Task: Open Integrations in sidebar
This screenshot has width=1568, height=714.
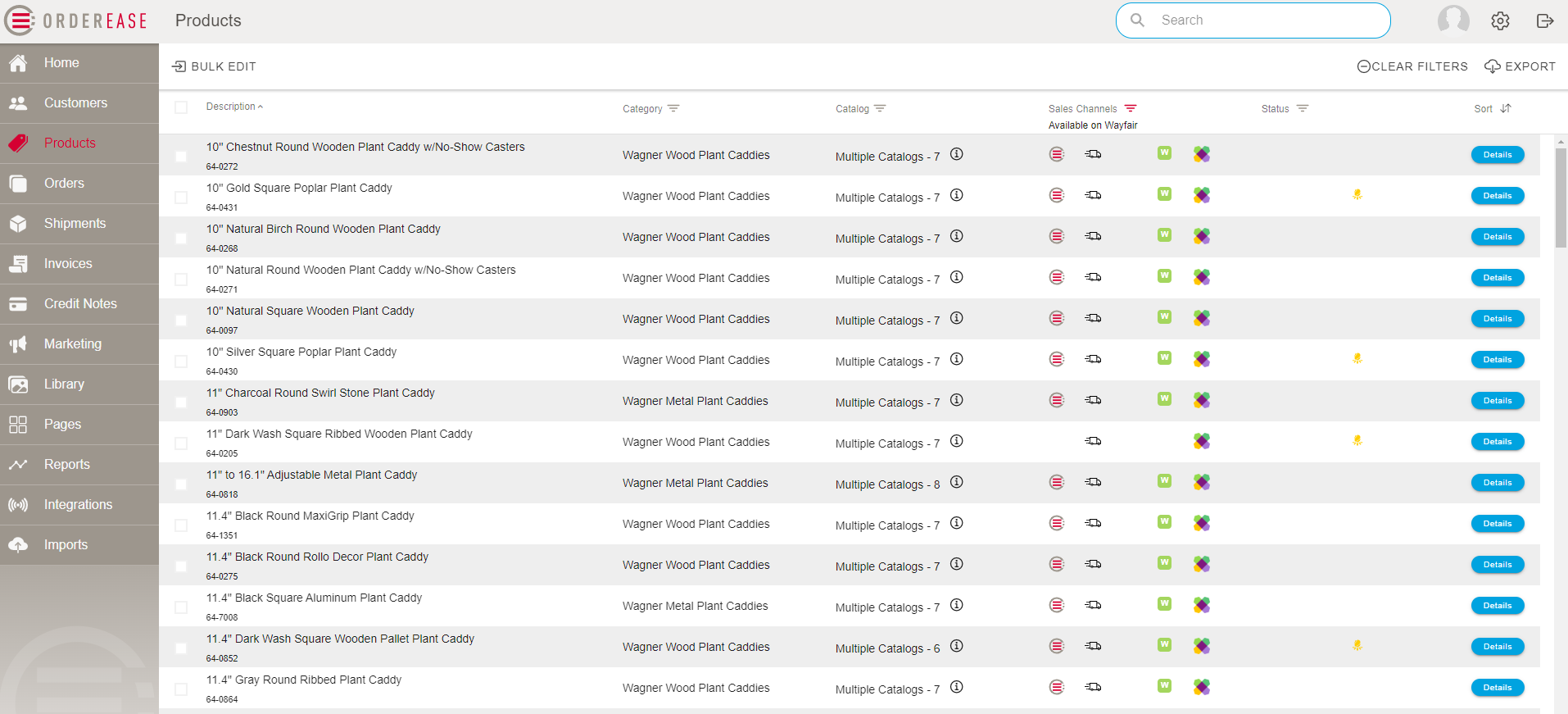Action: pyautogui.click(x=79, y=505)
